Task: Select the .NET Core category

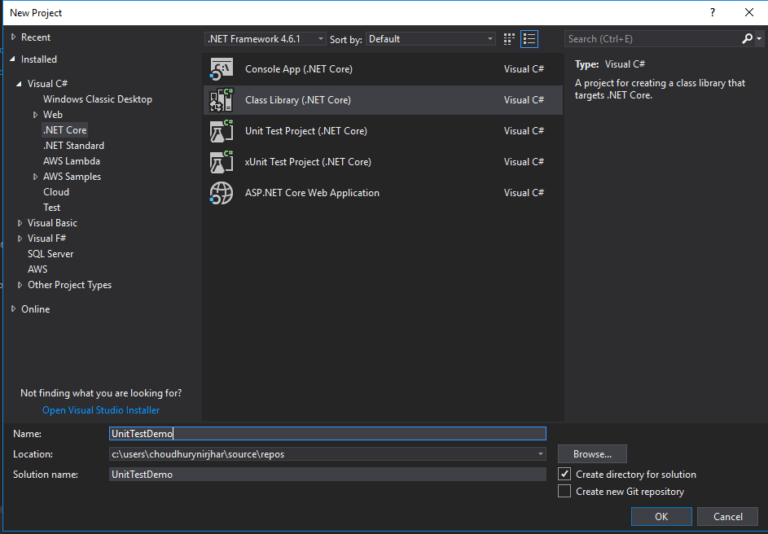Action: (x=65, y=130)
